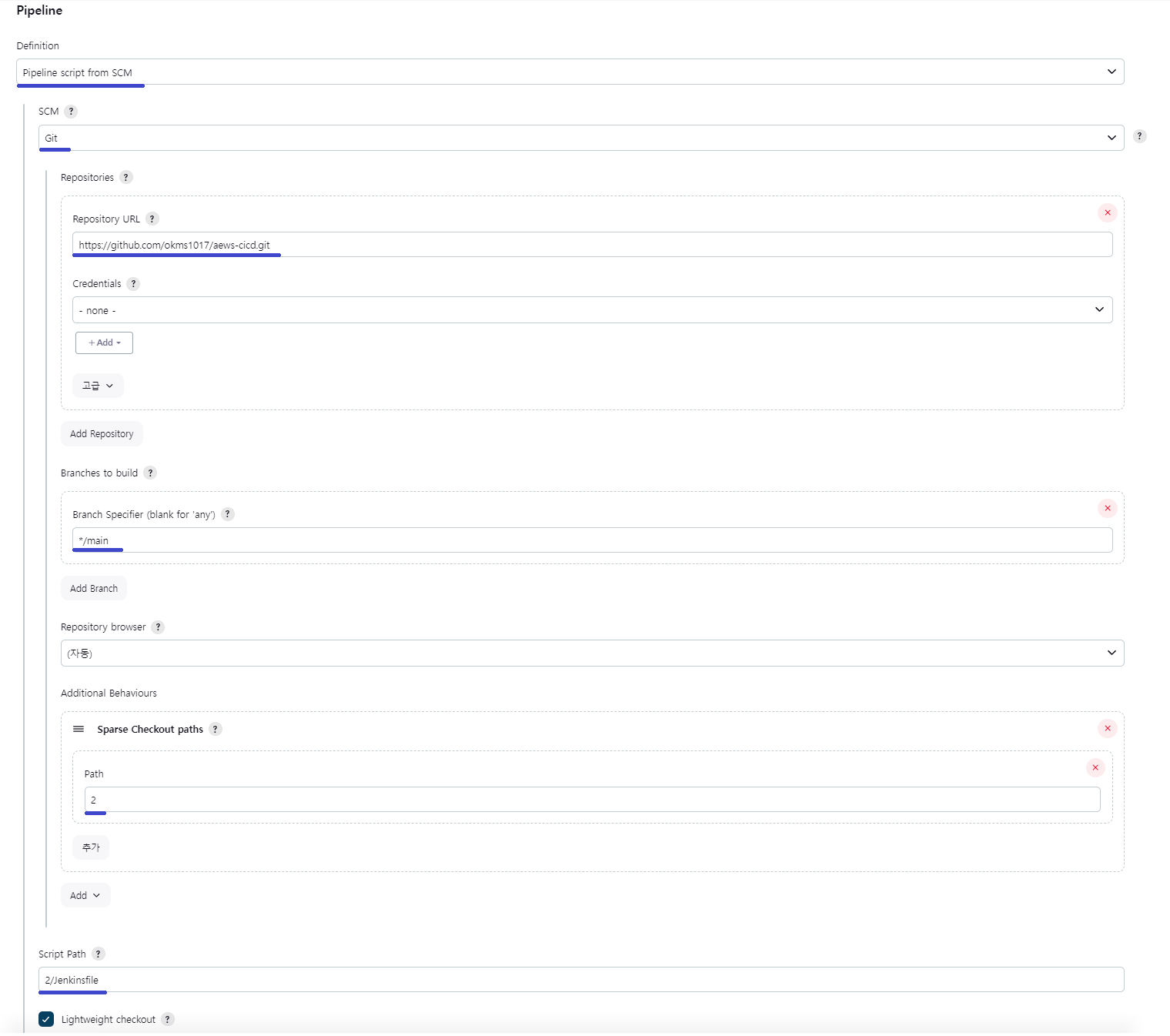Focus the Repository URL field
1170x1036 pixels.
(592, 245)
